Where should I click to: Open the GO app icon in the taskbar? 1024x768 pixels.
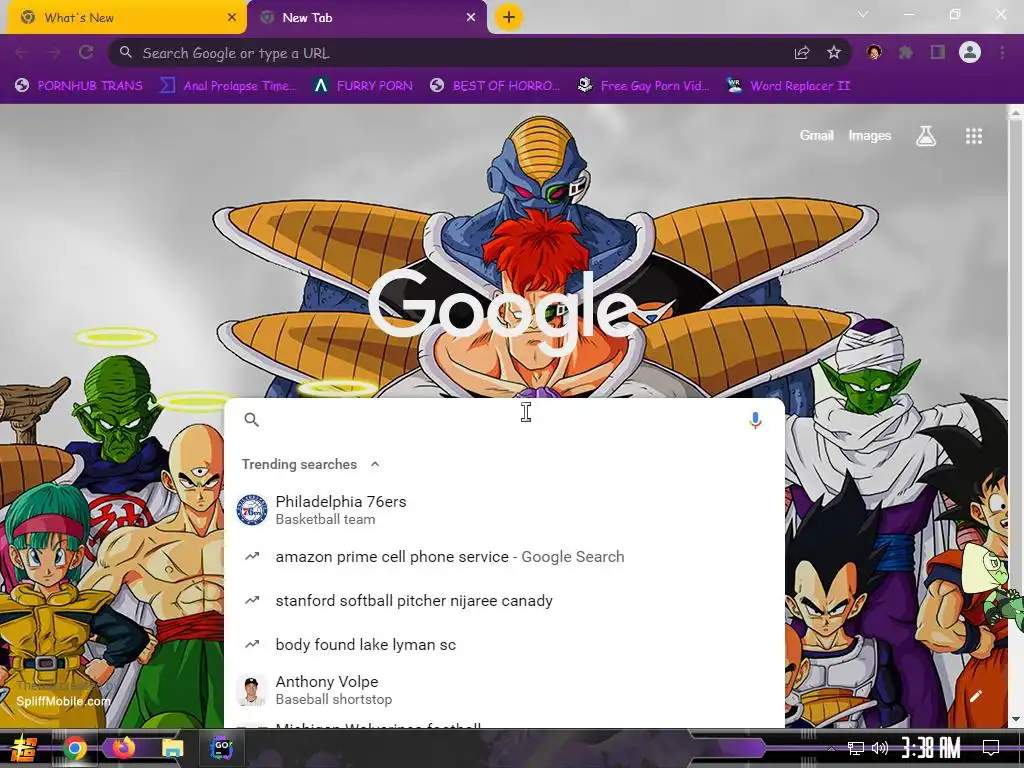click(221, 748)
